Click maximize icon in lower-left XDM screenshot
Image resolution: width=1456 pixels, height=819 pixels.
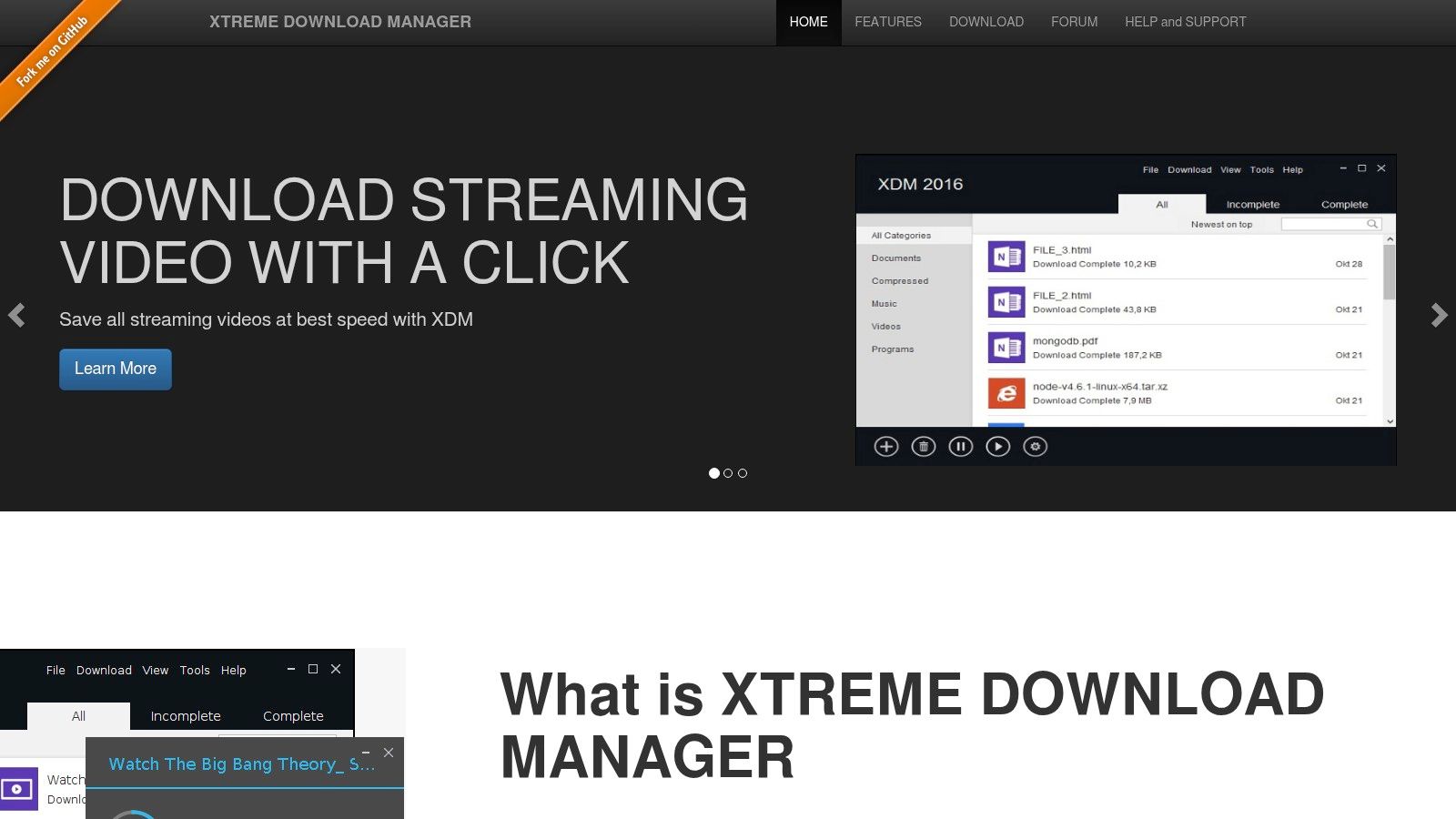click(x=313, y=669)
